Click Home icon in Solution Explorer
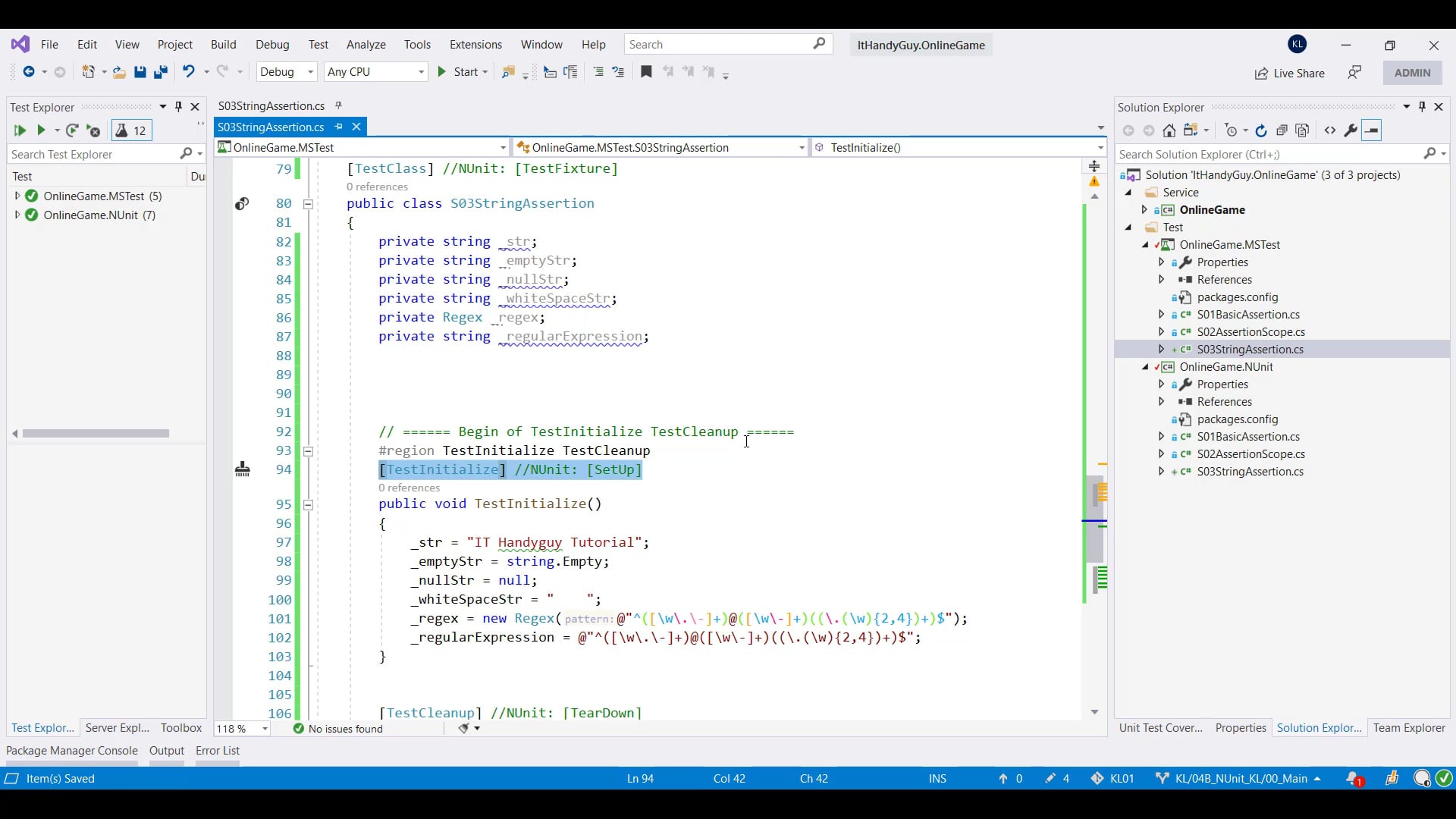 [1169, 130]
